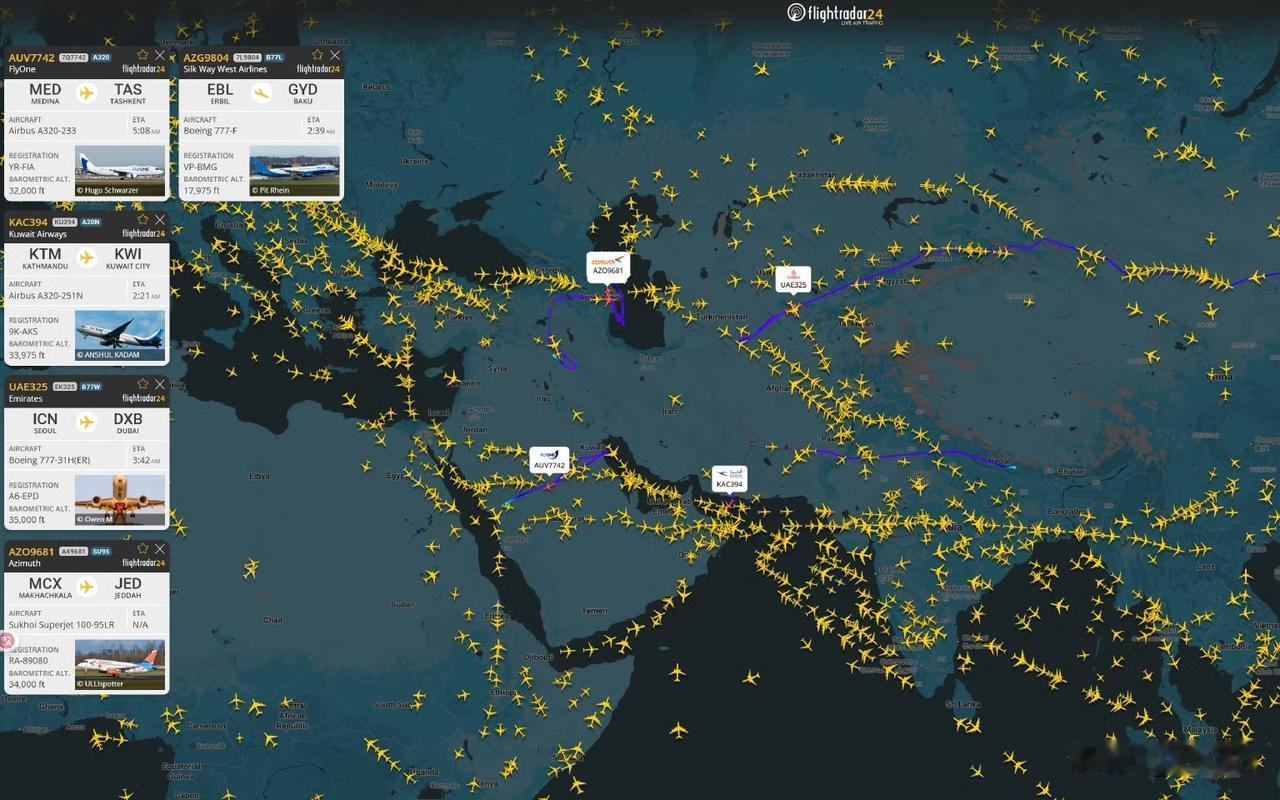The height and width of the screenshot is (800, 1280).
Task: Open the Silk Way West 777-F photo
Action: tap(295, 171)
